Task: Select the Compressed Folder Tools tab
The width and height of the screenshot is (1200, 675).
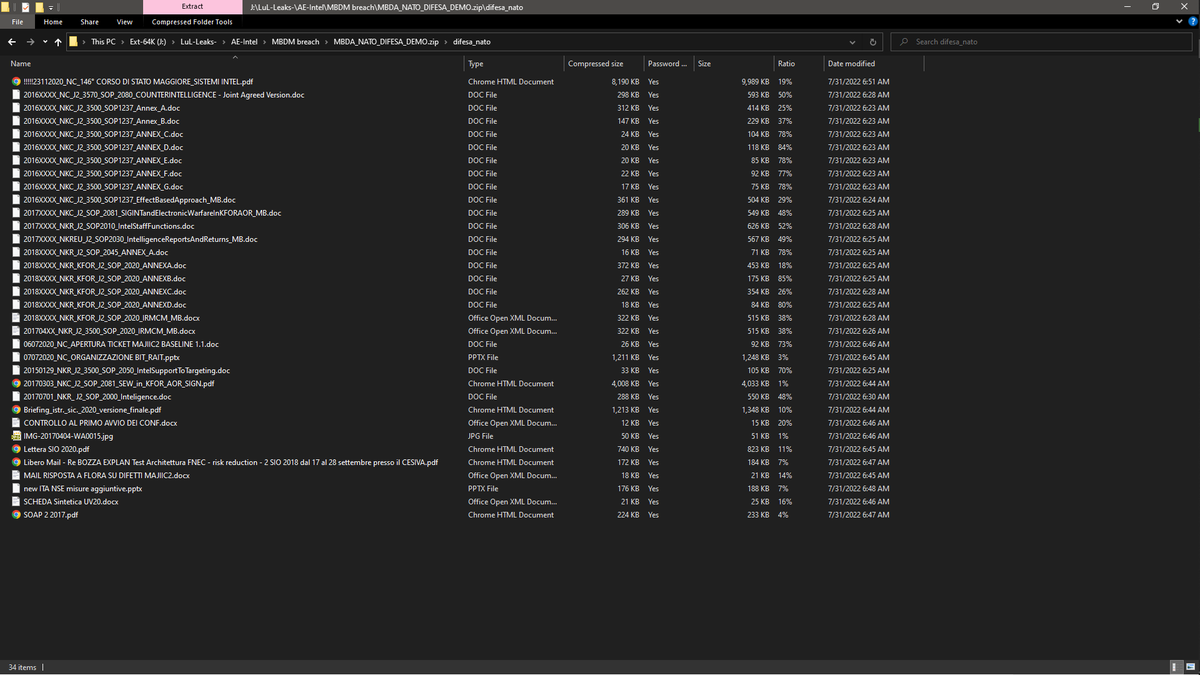Action: pyautogui.click(x=192, y=21)
